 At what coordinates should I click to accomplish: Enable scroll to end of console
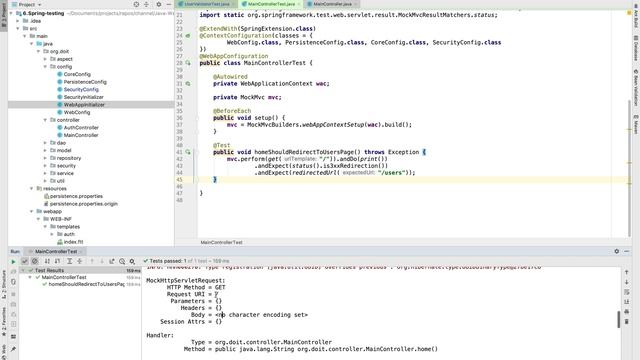627,302
